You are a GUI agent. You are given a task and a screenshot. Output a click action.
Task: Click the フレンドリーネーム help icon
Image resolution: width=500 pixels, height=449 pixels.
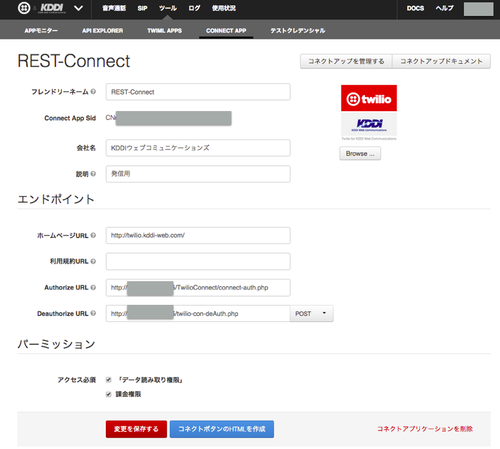(x=93, y=91)
